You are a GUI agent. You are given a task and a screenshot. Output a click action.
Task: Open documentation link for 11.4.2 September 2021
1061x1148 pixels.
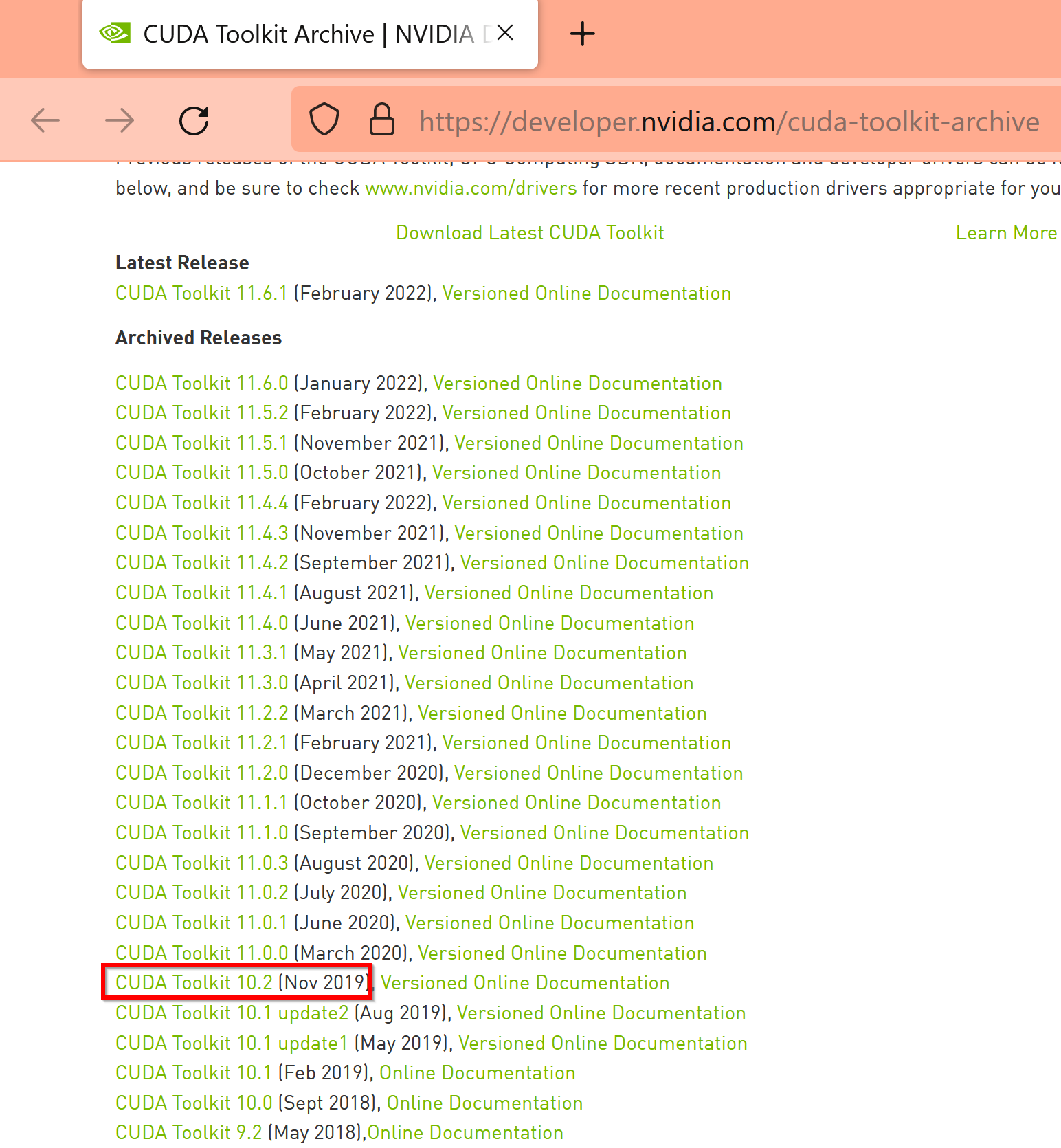click(605, 563)
